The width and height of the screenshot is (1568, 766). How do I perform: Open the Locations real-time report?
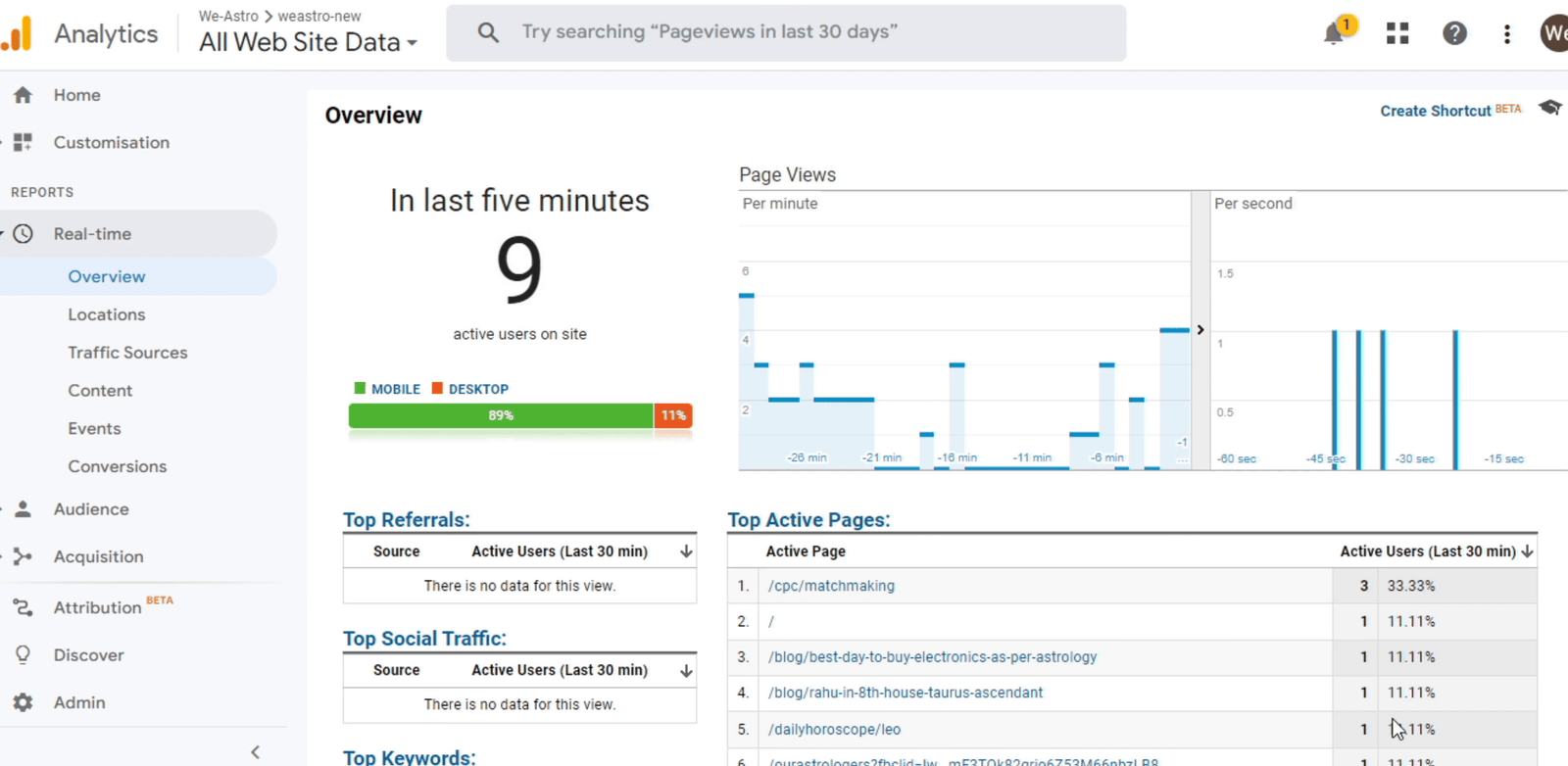107,314
